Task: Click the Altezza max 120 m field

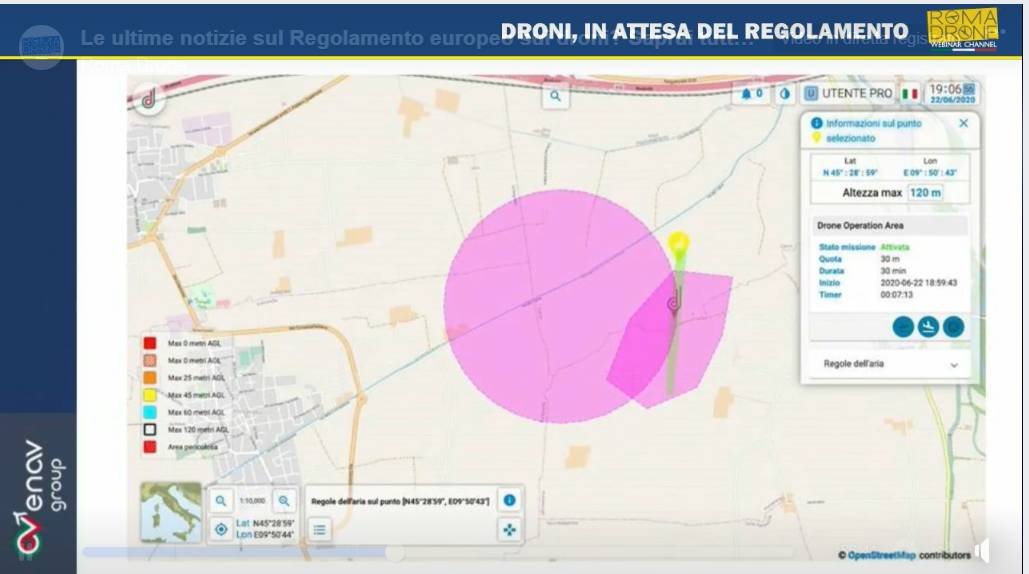Action: 925,192
